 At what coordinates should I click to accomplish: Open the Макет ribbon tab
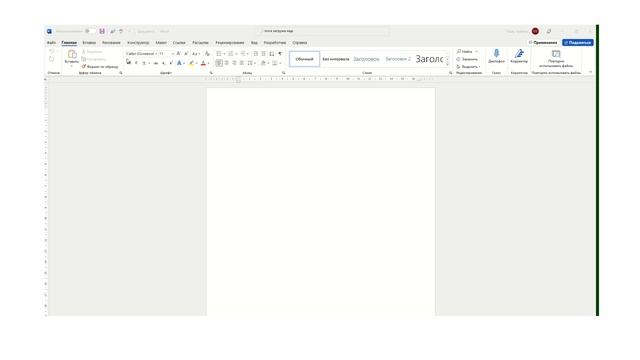161,42
